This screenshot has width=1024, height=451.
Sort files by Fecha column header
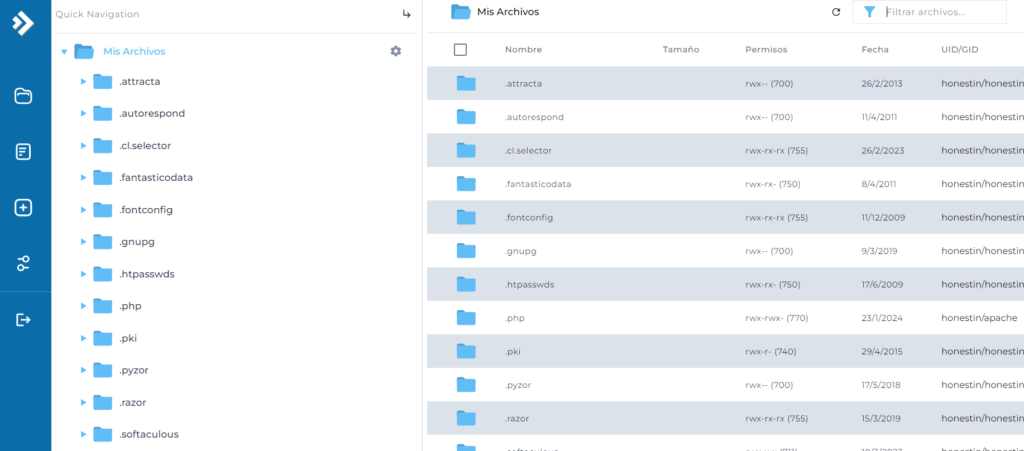tap(875, 49)
